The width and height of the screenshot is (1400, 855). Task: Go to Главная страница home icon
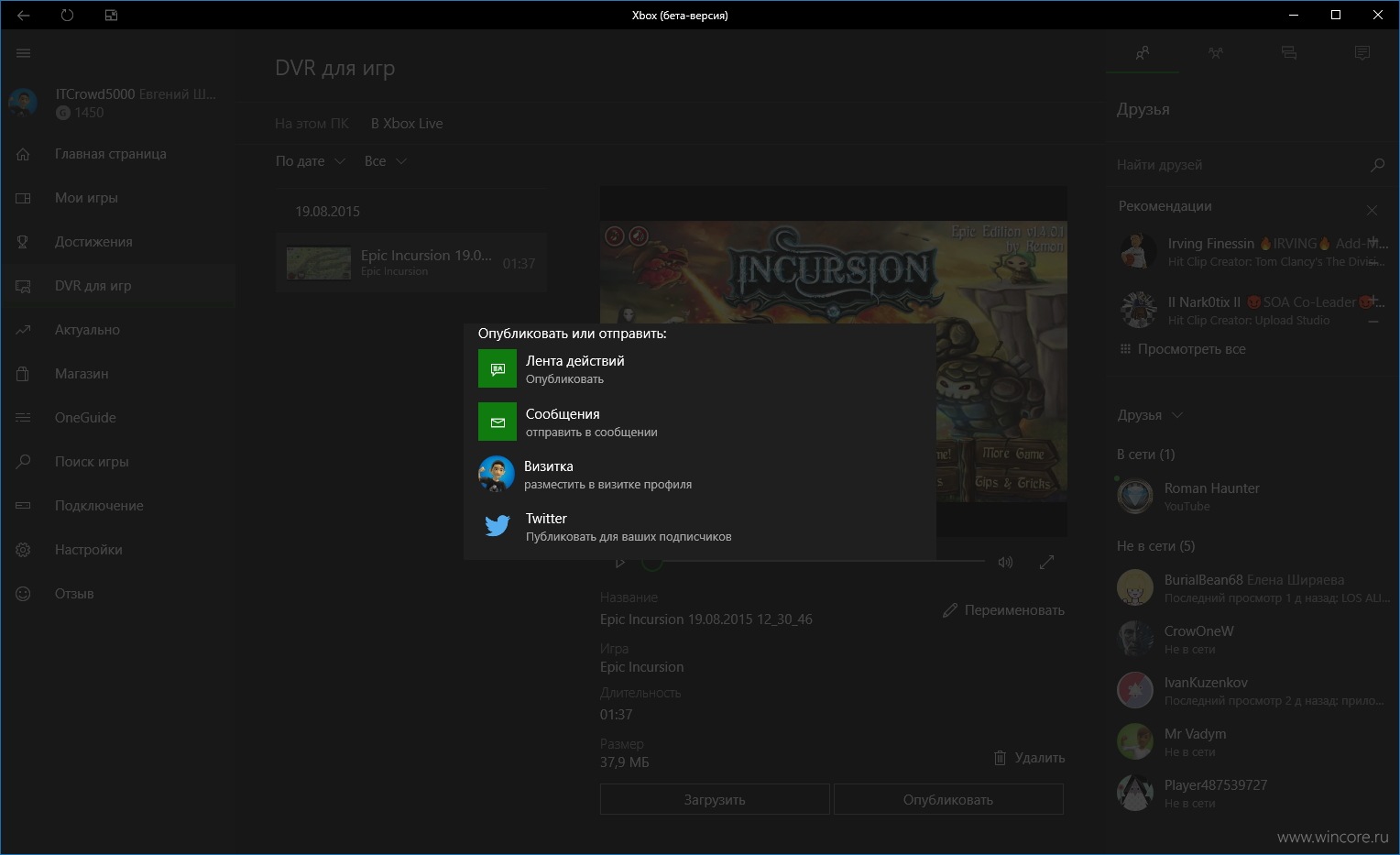pos(24,154)
